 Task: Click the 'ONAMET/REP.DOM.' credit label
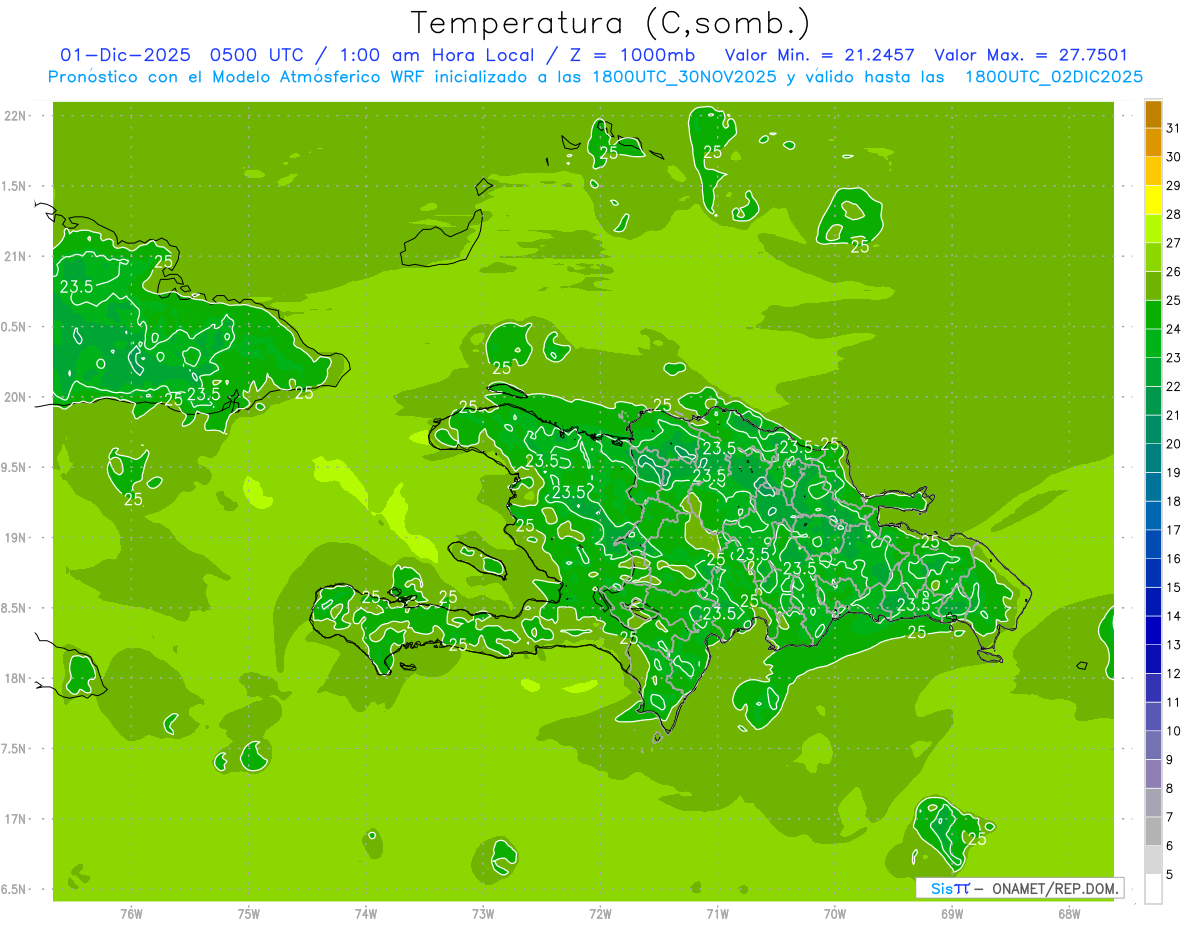click(1055, 888)
